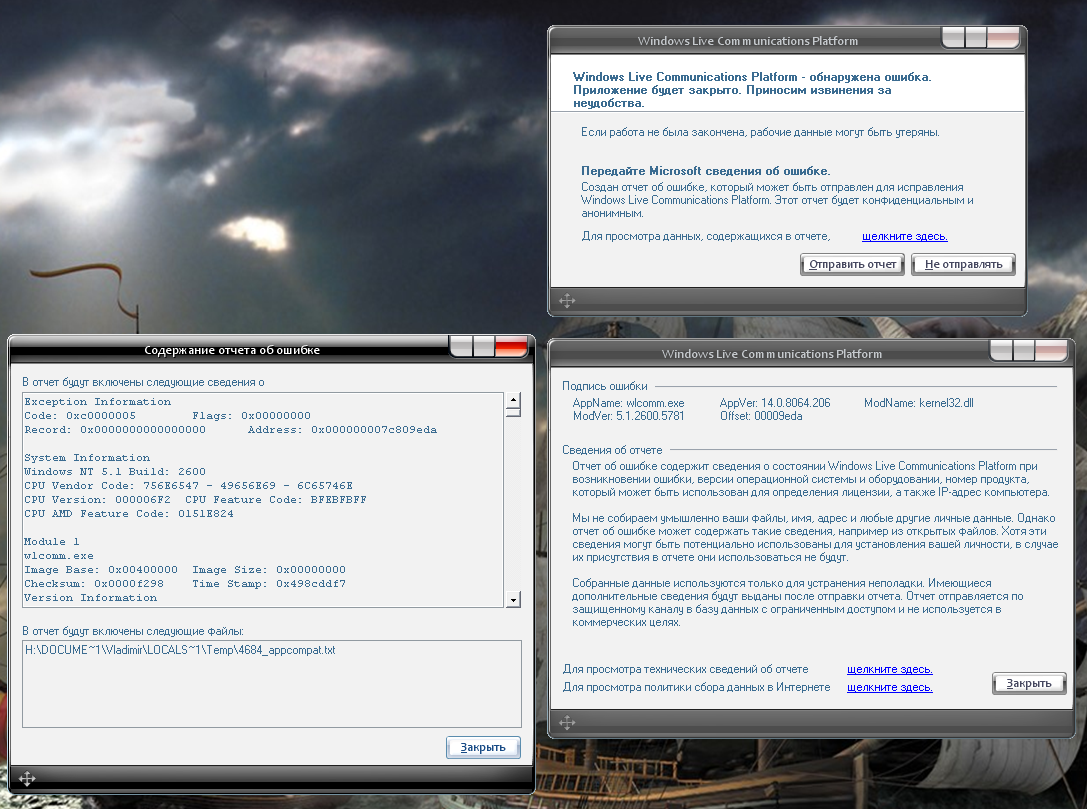Click move handle icon in the Send report dialog
The image size is (1087, 809).
[566, 300]
